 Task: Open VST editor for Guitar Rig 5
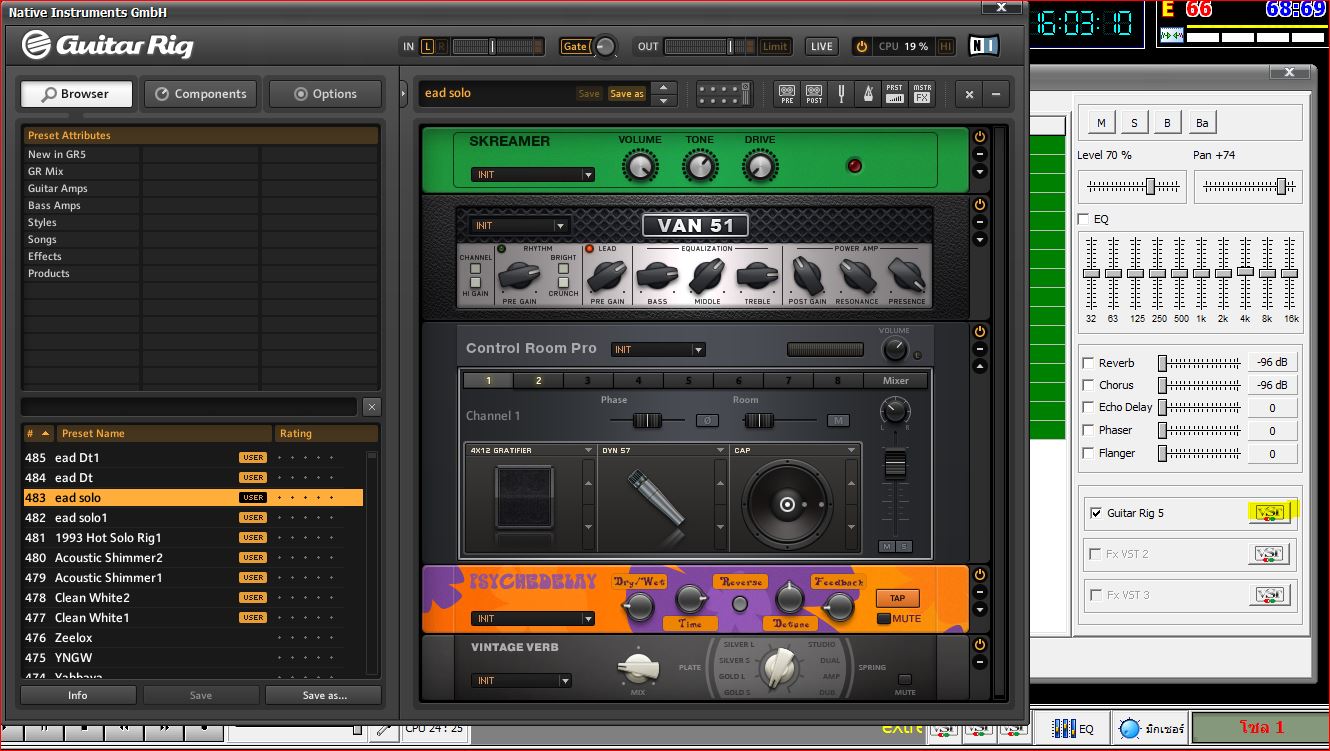[x=1270, y=513]
